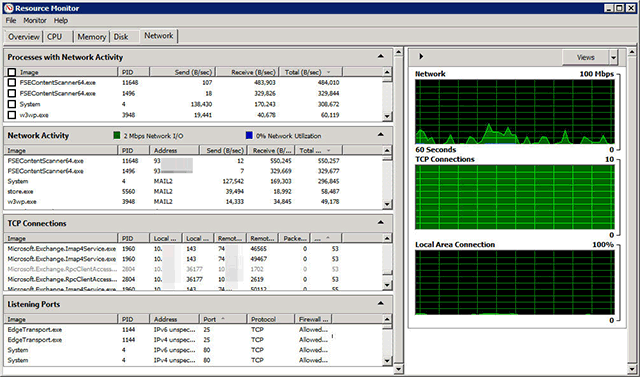The width and height of the screenshot is (640, 377).
Task: Click the Resource Monitor title bar icon
Action: 9,8
